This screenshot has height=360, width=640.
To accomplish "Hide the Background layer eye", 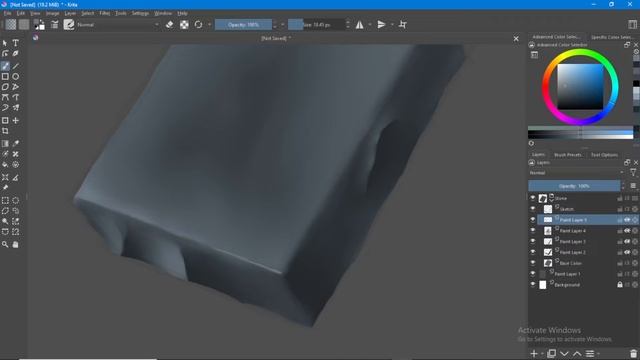I will click(x=533, y=284).
